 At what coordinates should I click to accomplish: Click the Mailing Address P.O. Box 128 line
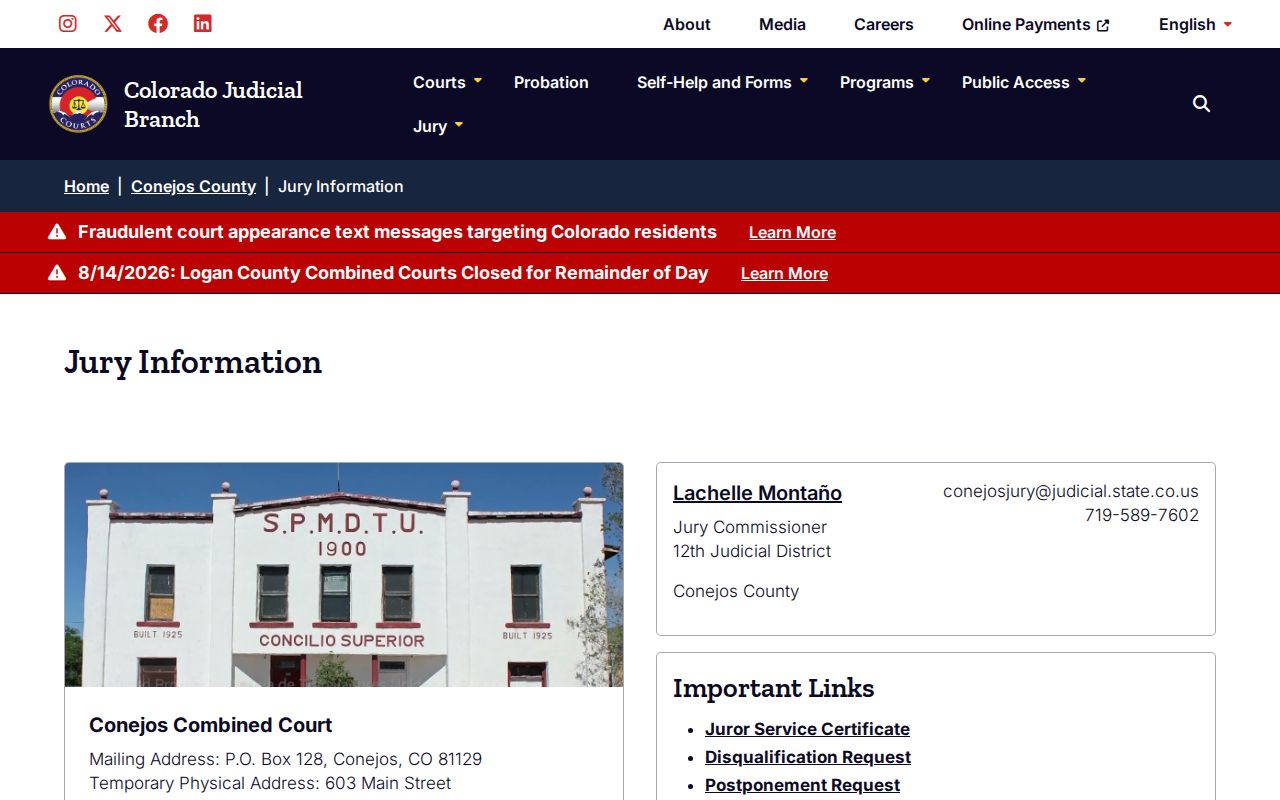285,759
